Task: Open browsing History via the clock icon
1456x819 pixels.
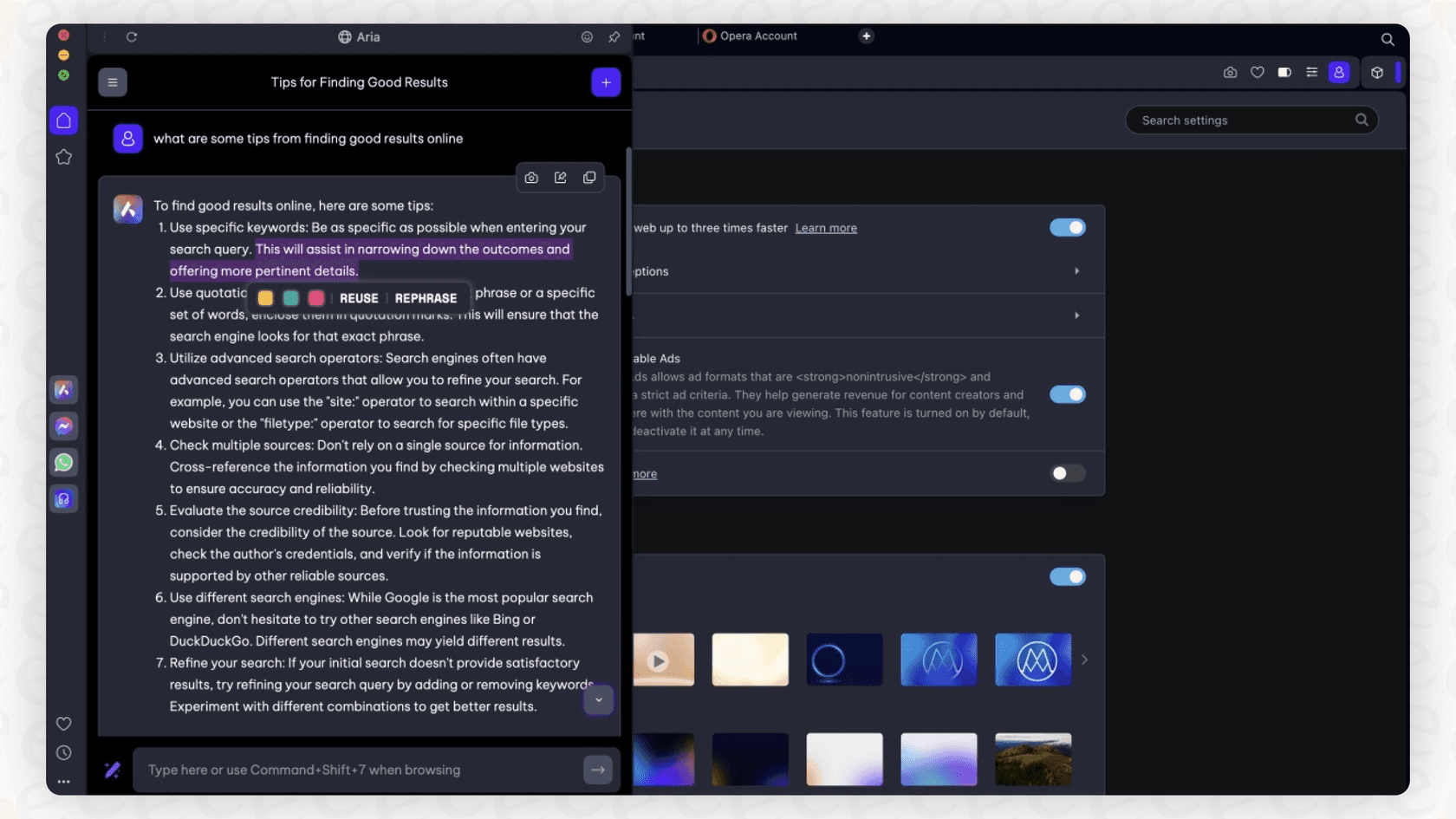Action: [x=63, y=752]
